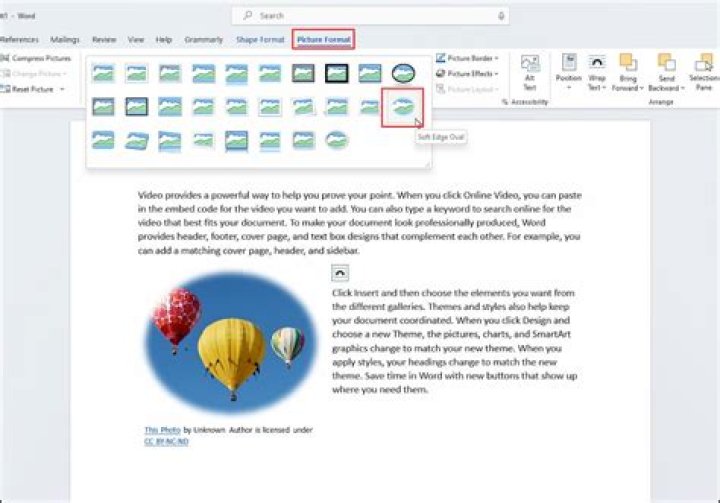
Task: Open the Position dropdown menu
Action: [x=568, y=73]
